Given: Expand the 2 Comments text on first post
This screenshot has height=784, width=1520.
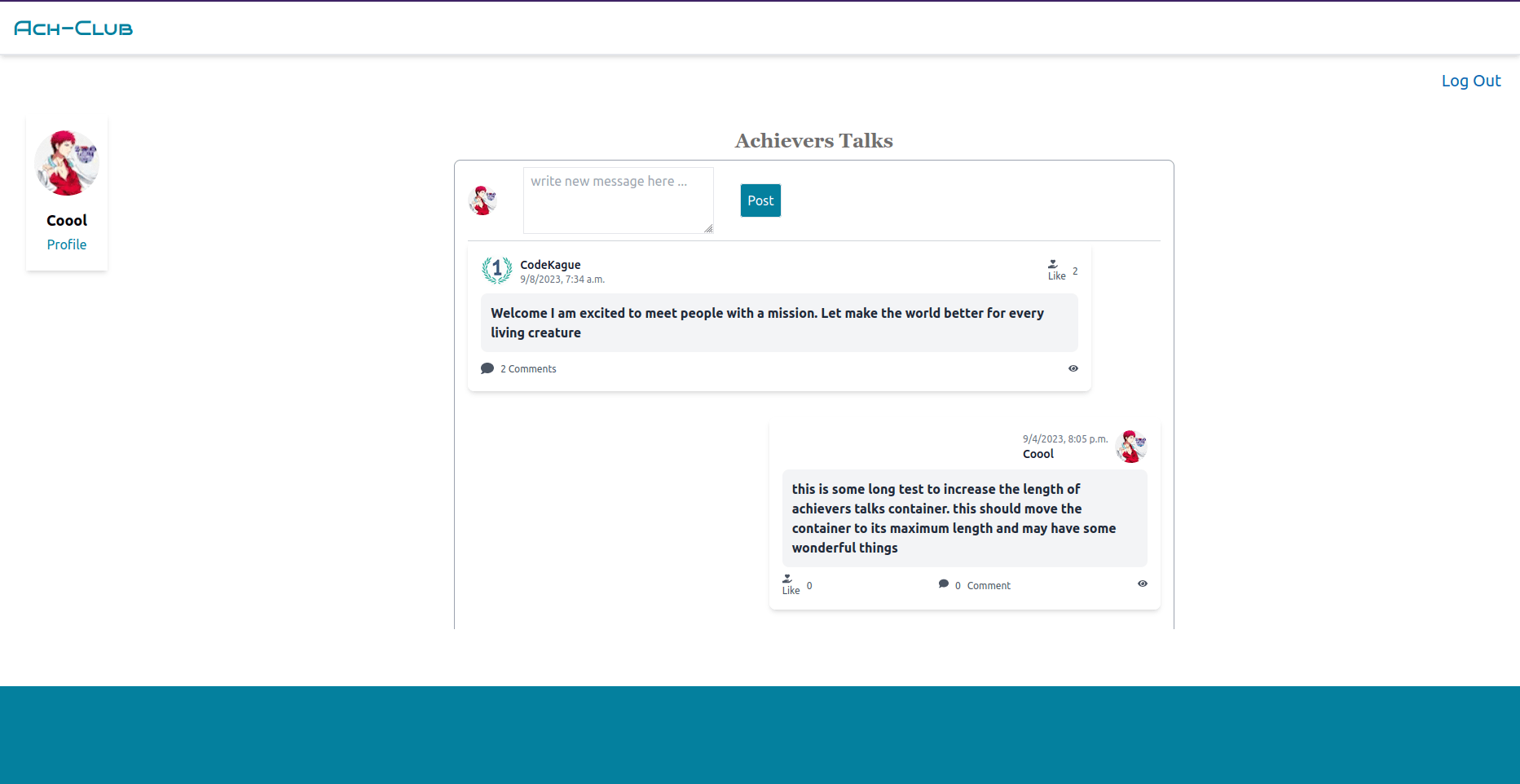Looking at the screenshot, I should pyautogui.click(x=528, y=369).
